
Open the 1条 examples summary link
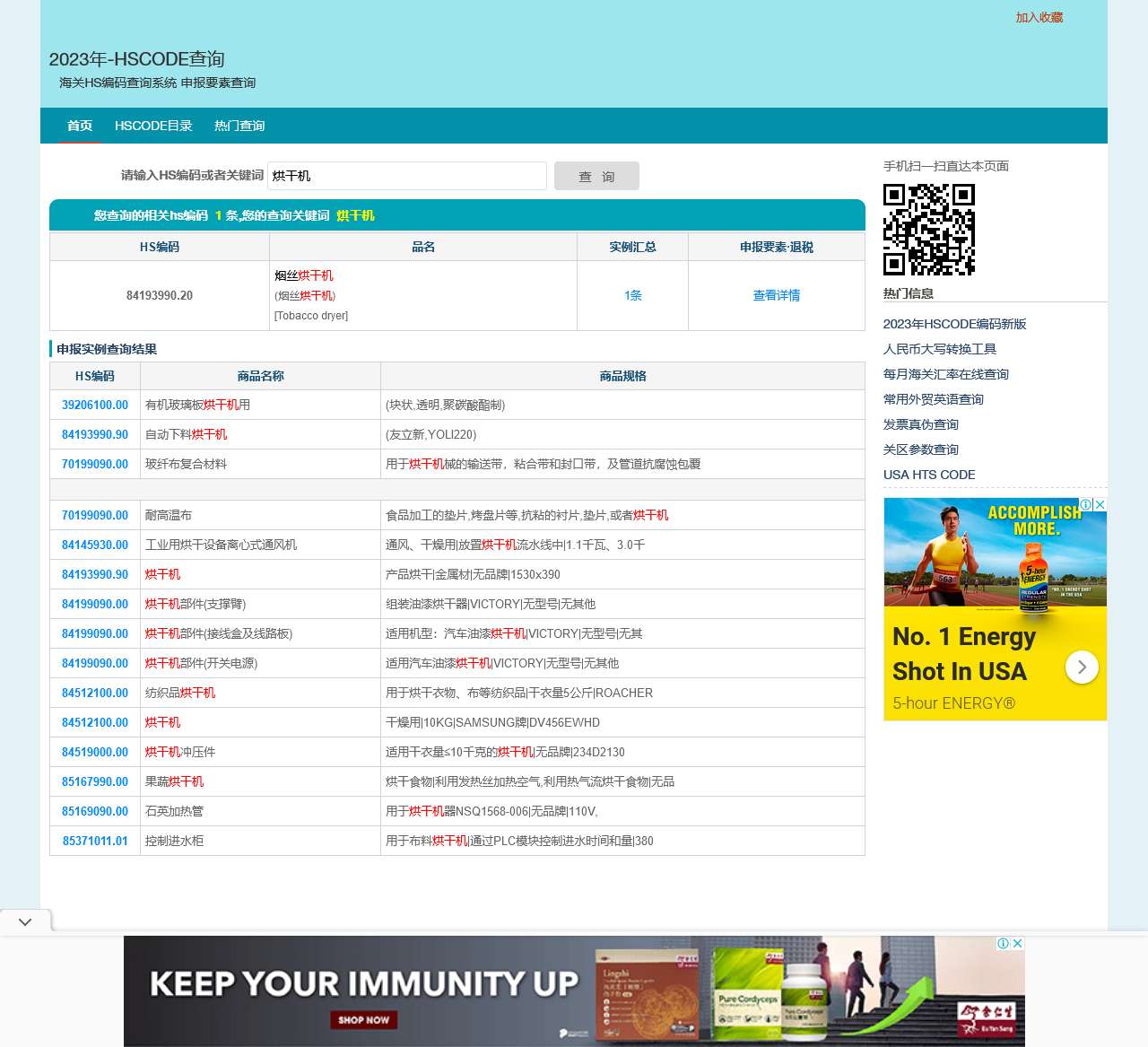pyautogui.click(x=633, y=295)
